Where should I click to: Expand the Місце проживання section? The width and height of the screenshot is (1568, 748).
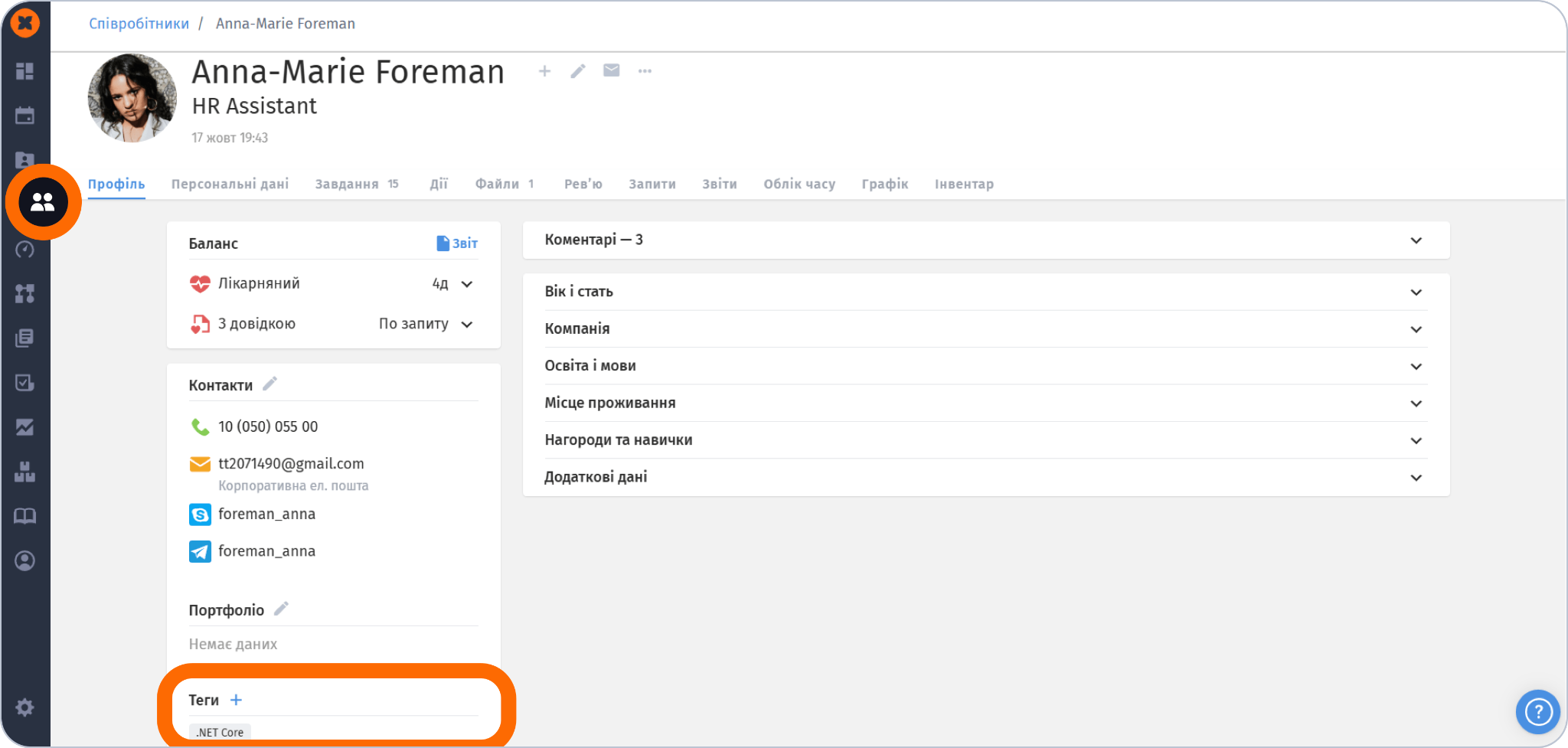[x=986, y=403]
